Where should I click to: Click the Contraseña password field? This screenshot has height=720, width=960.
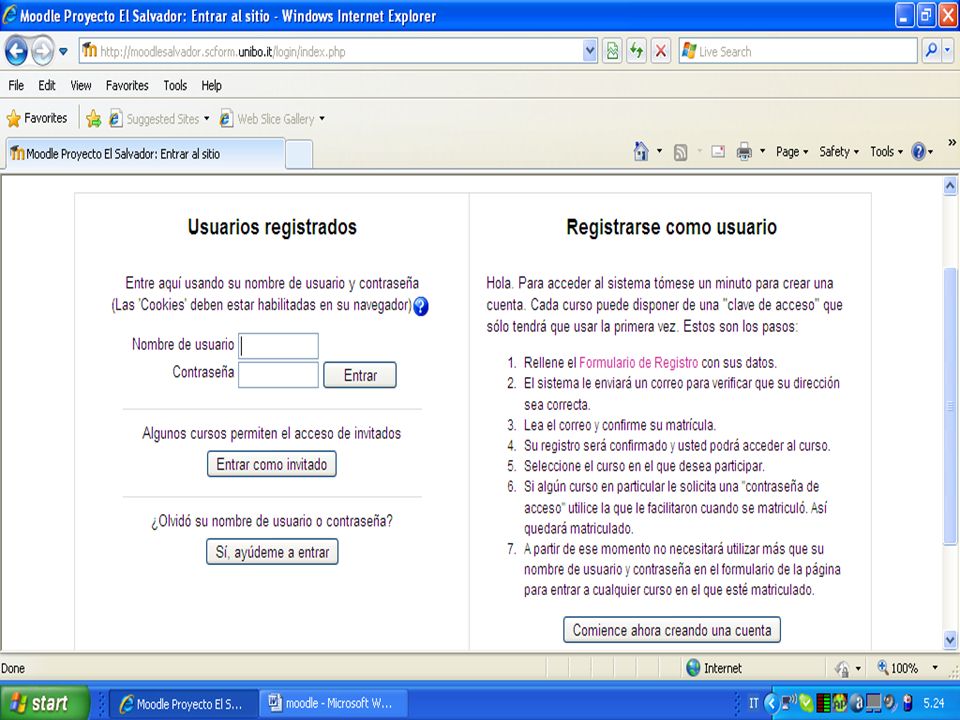tap(279, 375)
